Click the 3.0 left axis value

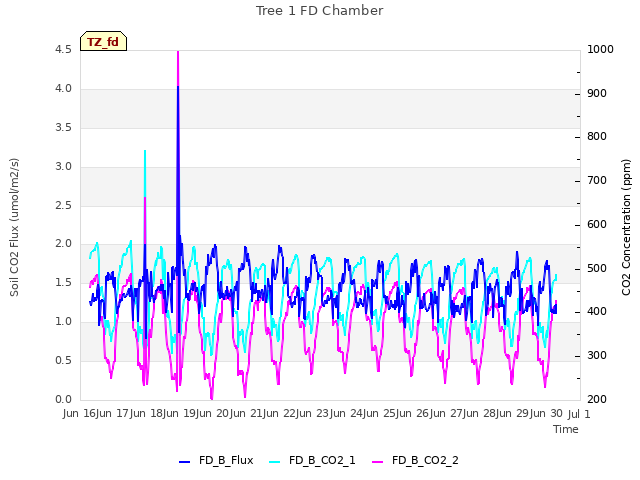(x=63, y=166)
